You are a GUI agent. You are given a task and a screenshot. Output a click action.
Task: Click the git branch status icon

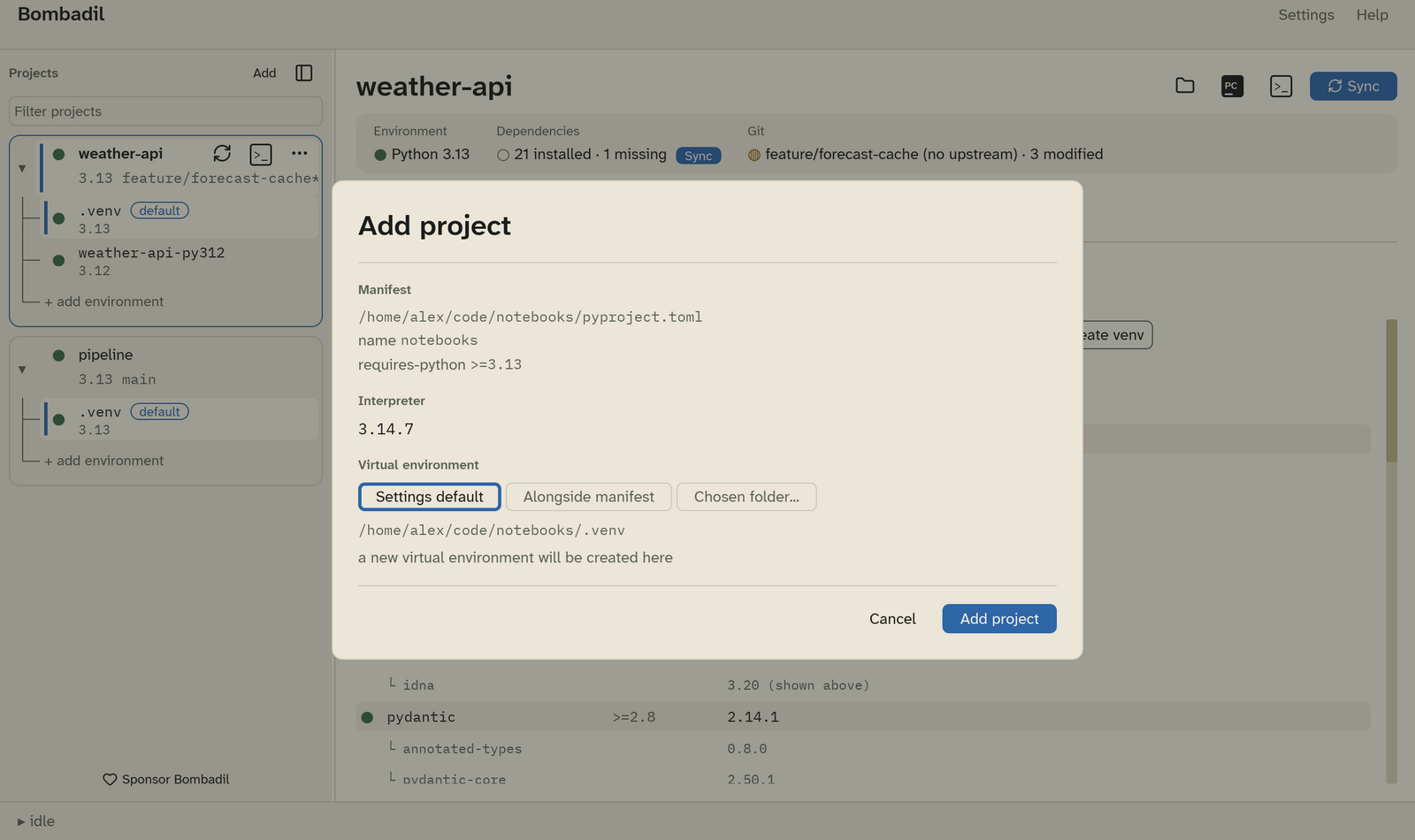pos(754,155)
